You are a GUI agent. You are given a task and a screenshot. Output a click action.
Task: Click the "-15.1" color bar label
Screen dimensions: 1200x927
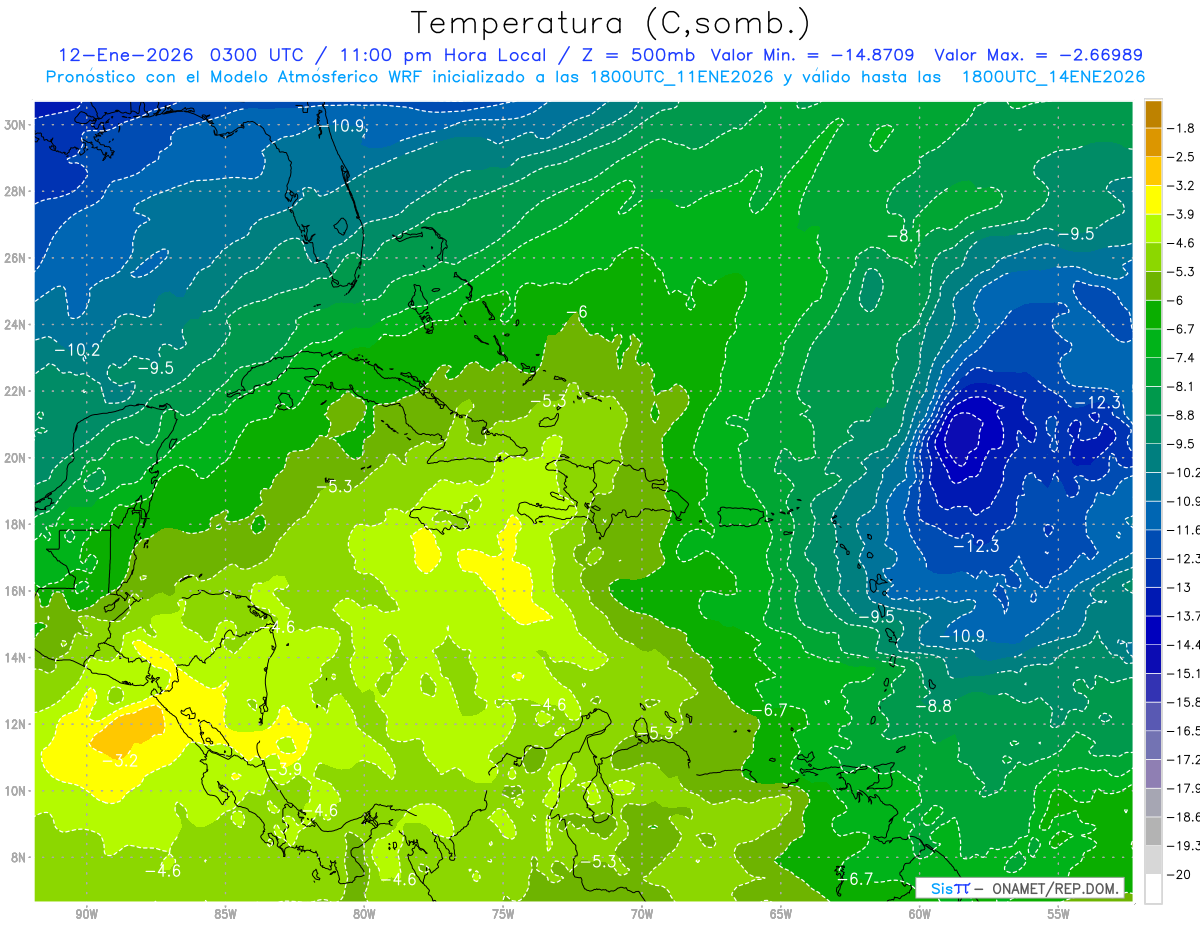pyautogui.click(x=1185, y=674)
